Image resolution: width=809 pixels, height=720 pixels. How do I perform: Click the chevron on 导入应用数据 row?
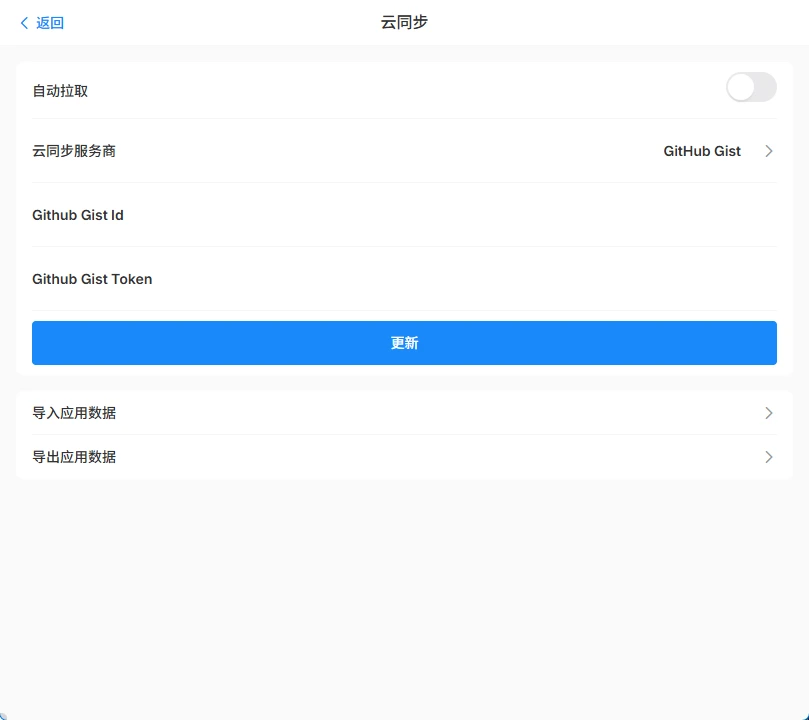click(768, 413)
